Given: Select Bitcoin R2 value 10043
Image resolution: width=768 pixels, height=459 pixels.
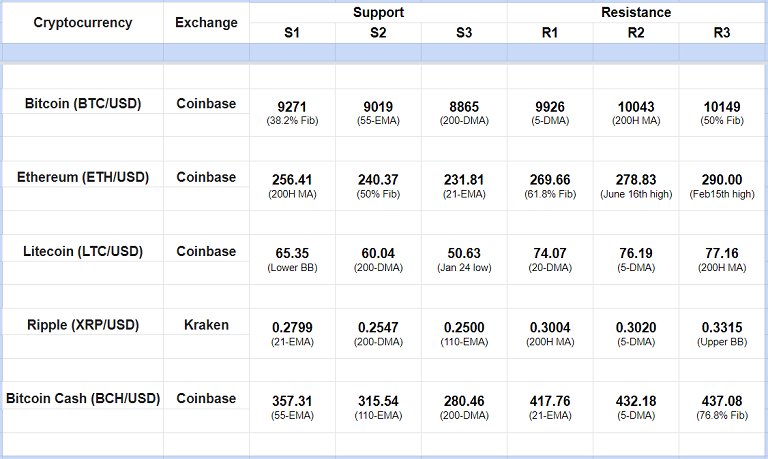Looking at the screenshot, I should click(636, 105).
